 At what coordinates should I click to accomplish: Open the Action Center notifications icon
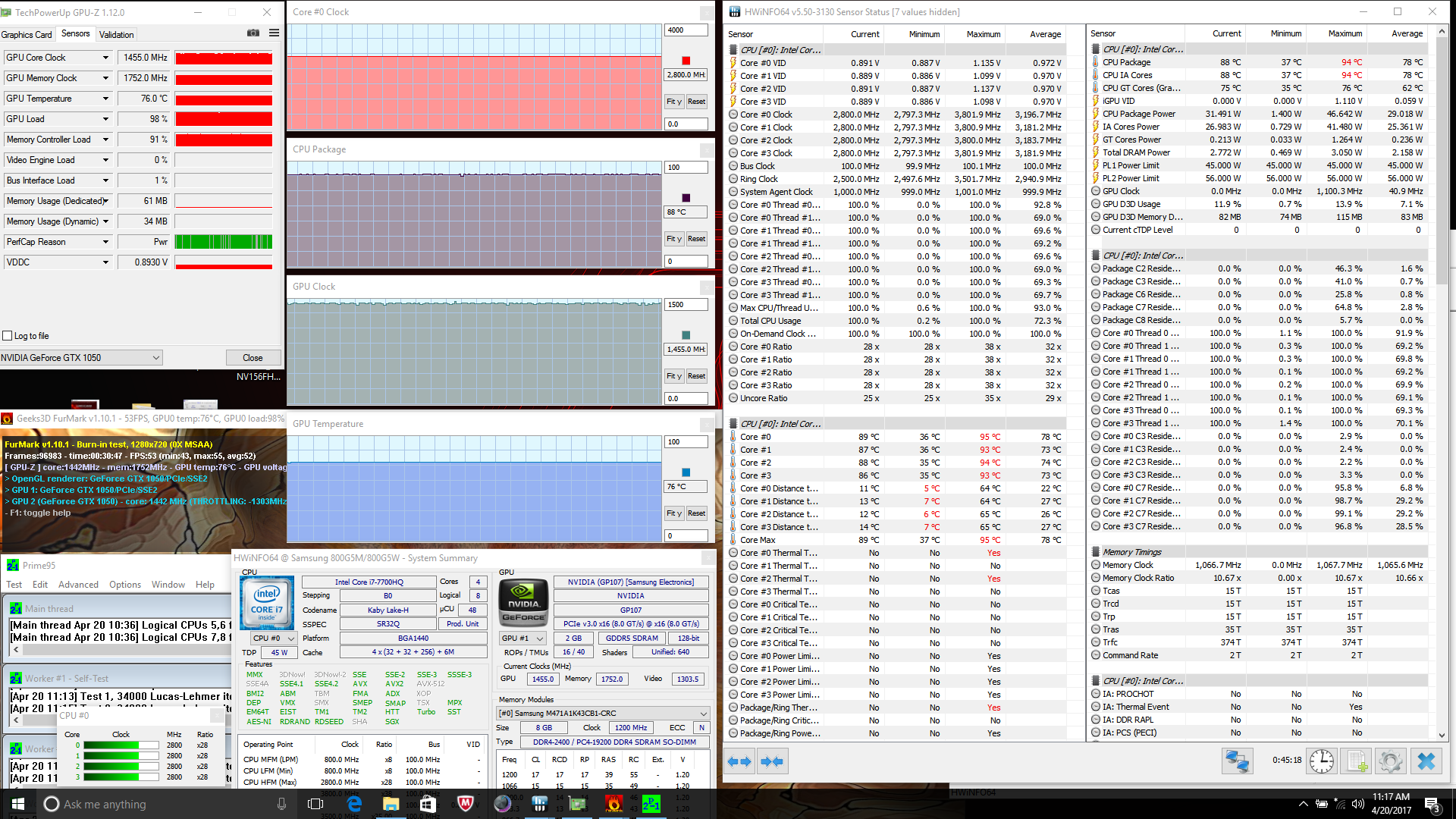1432,804
